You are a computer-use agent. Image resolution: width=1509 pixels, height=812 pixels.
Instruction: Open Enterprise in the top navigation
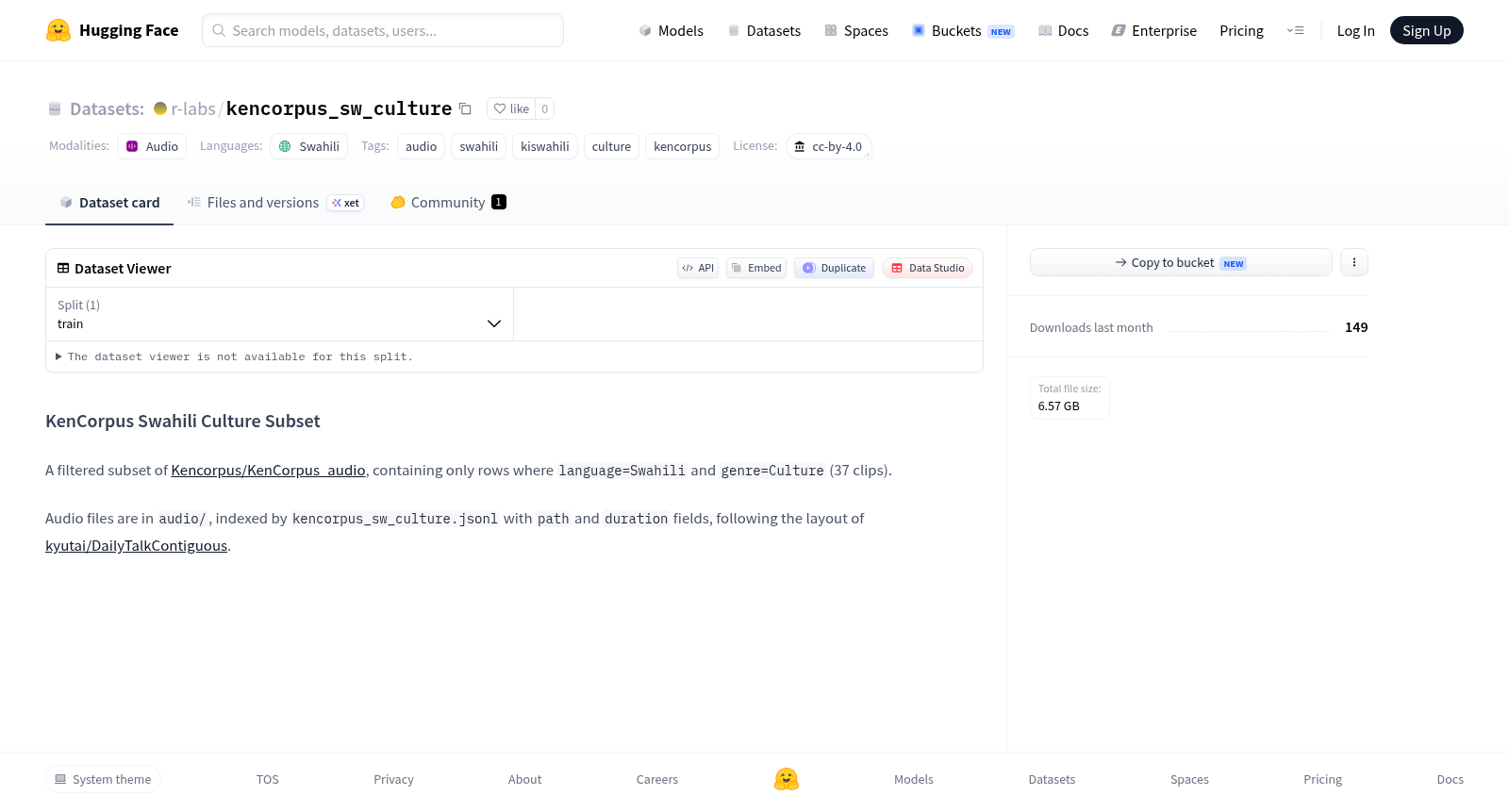coord(1154,30)
